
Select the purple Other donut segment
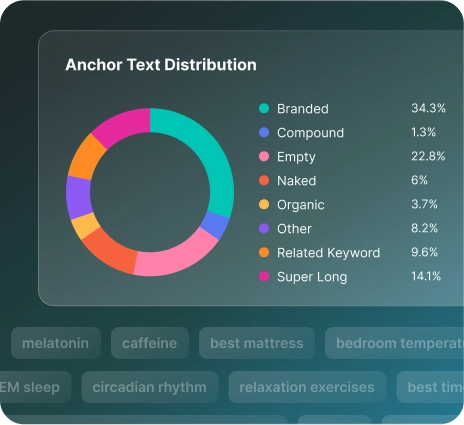[78, 197]
